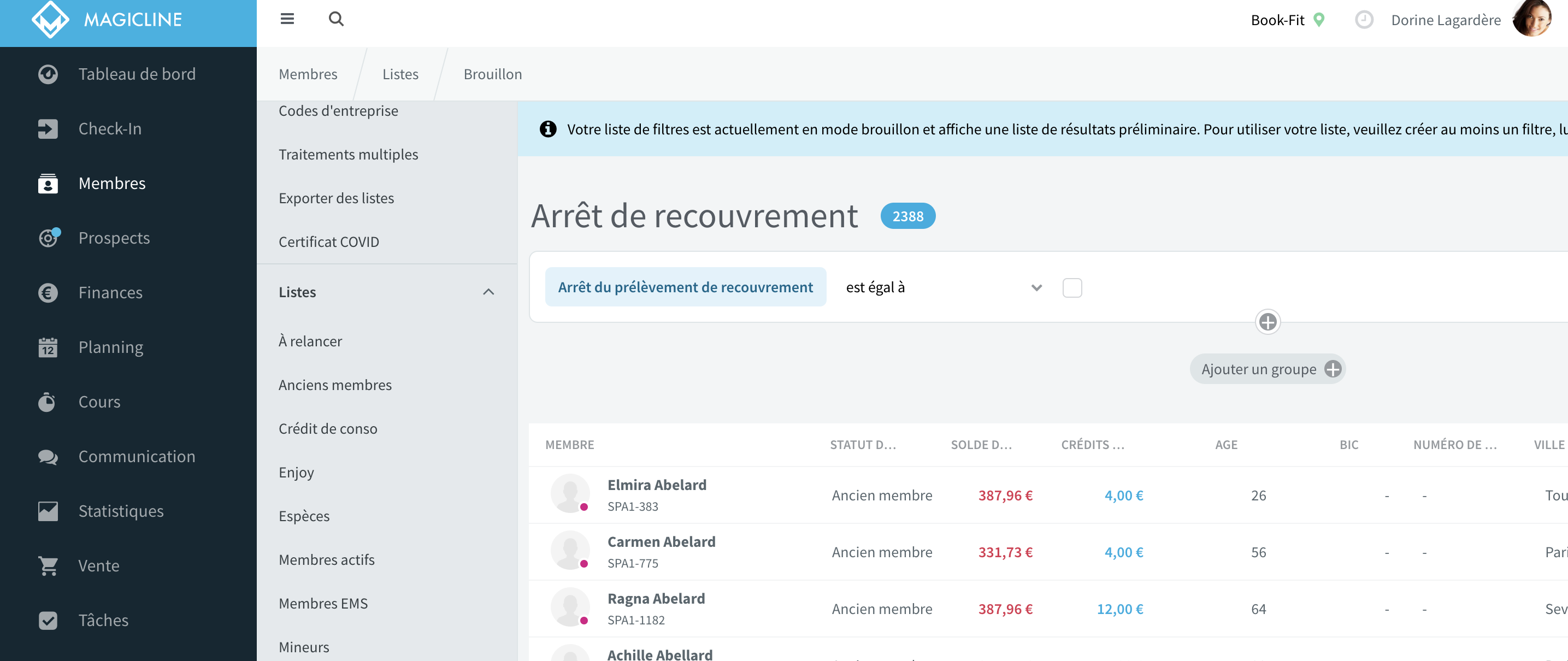1568x661 pixels.
Task: Open the Tableau de bord menu item
Action: click(128, 74)
